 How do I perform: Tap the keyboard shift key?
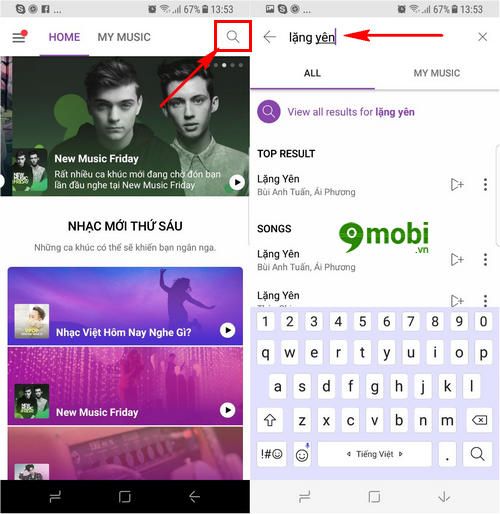[270, 420]
